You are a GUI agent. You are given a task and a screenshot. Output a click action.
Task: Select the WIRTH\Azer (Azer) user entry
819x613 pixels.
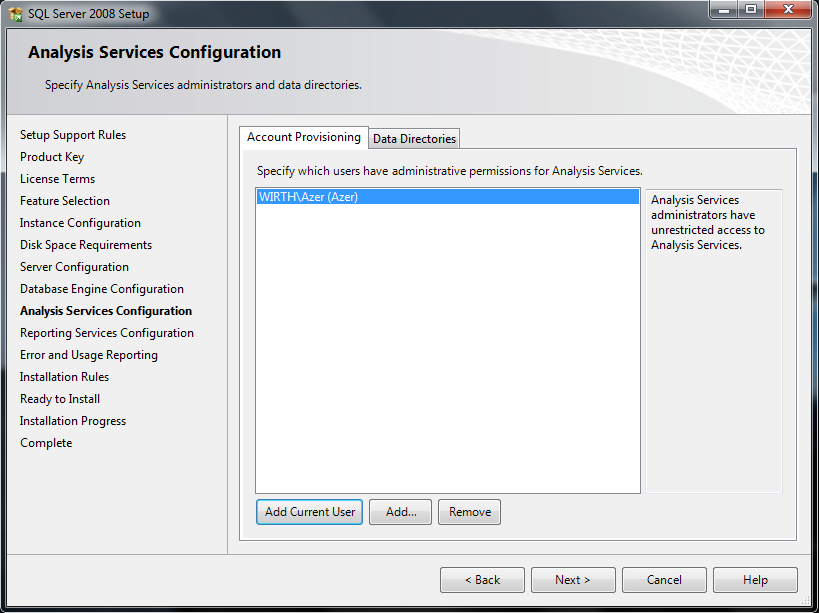pyautogui.click(x=448, y=197)
